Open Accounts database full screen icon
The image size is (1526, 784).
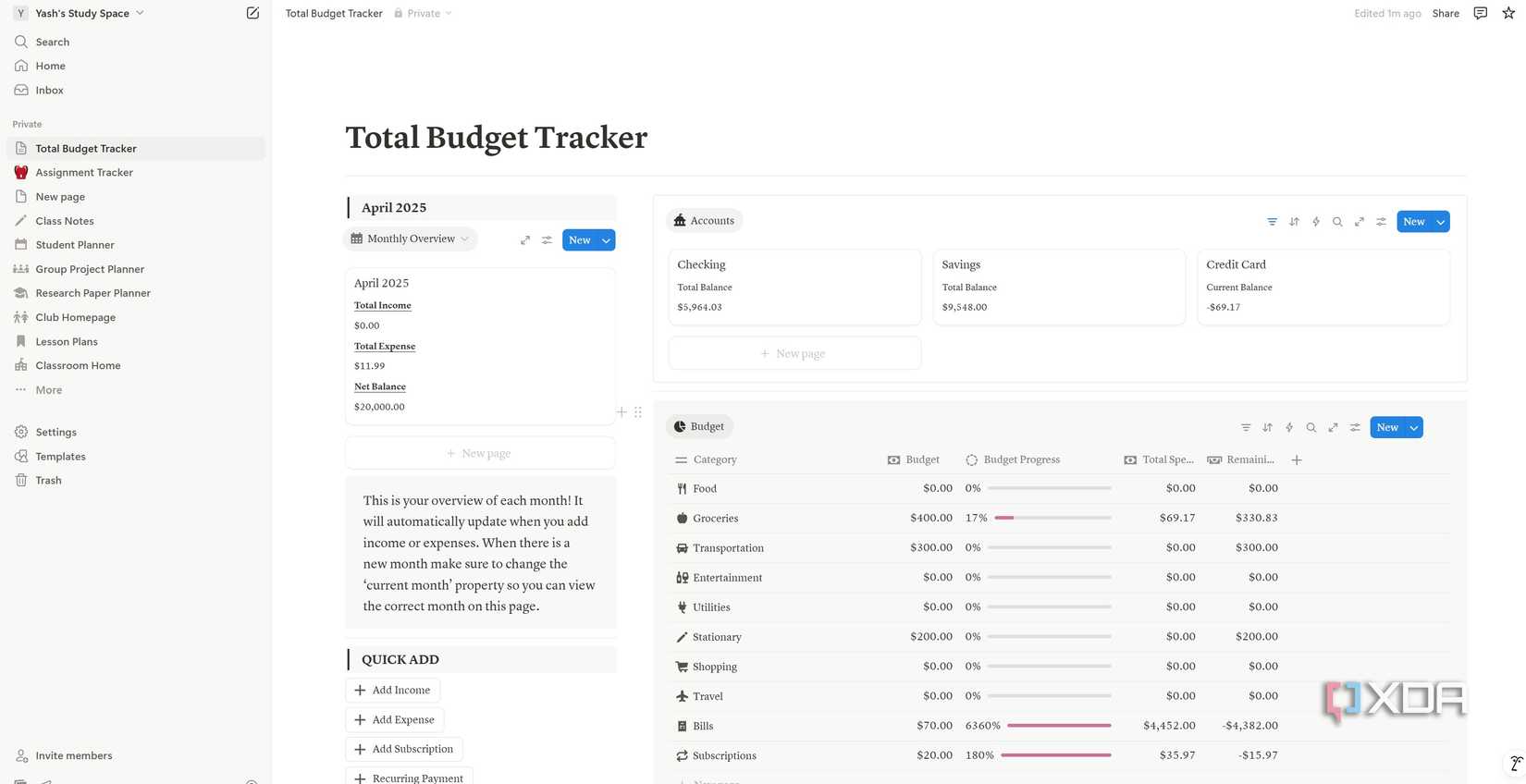coord(1359,222)
